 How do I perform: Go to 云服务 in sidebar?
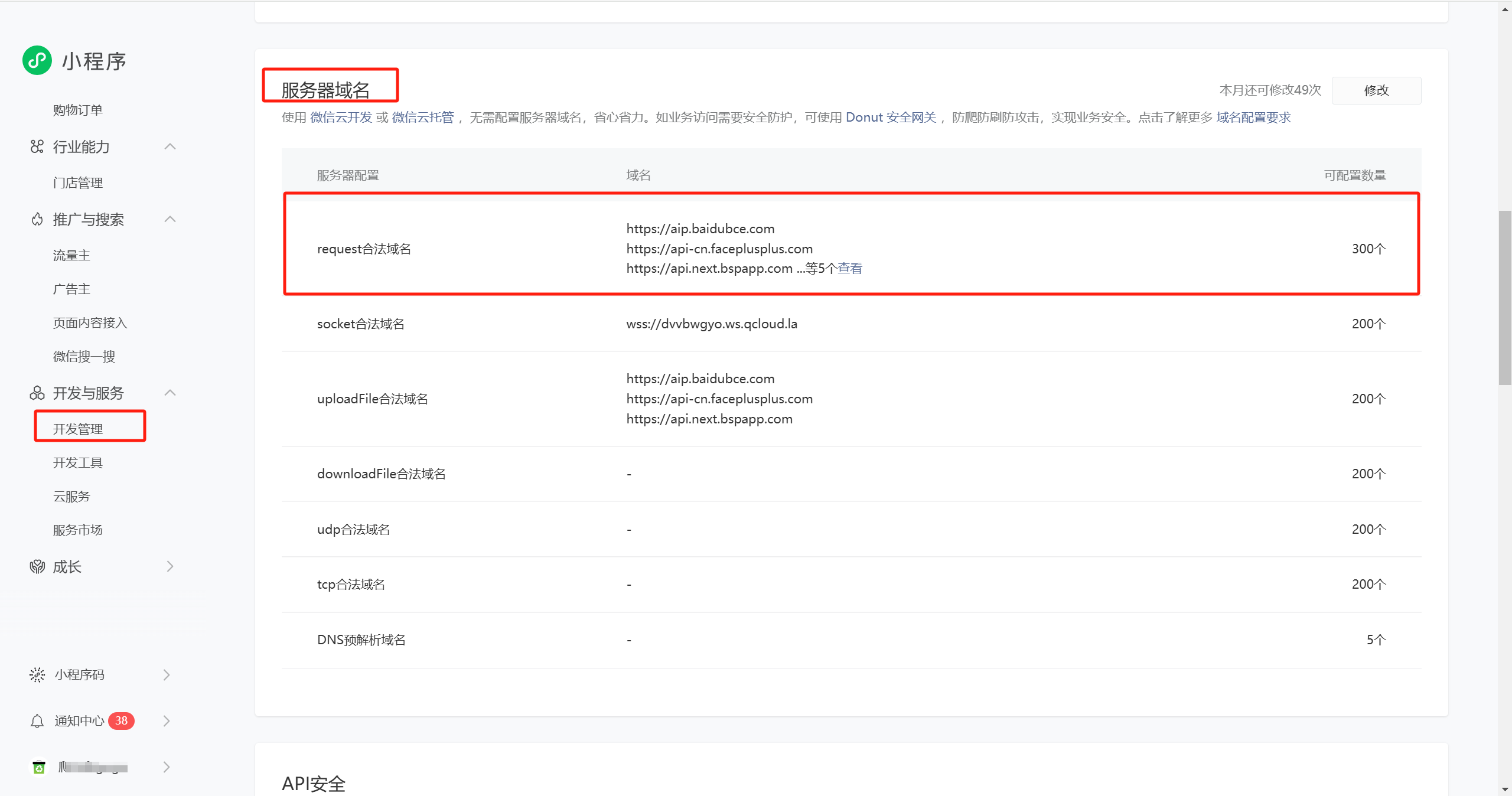[71, 497]
